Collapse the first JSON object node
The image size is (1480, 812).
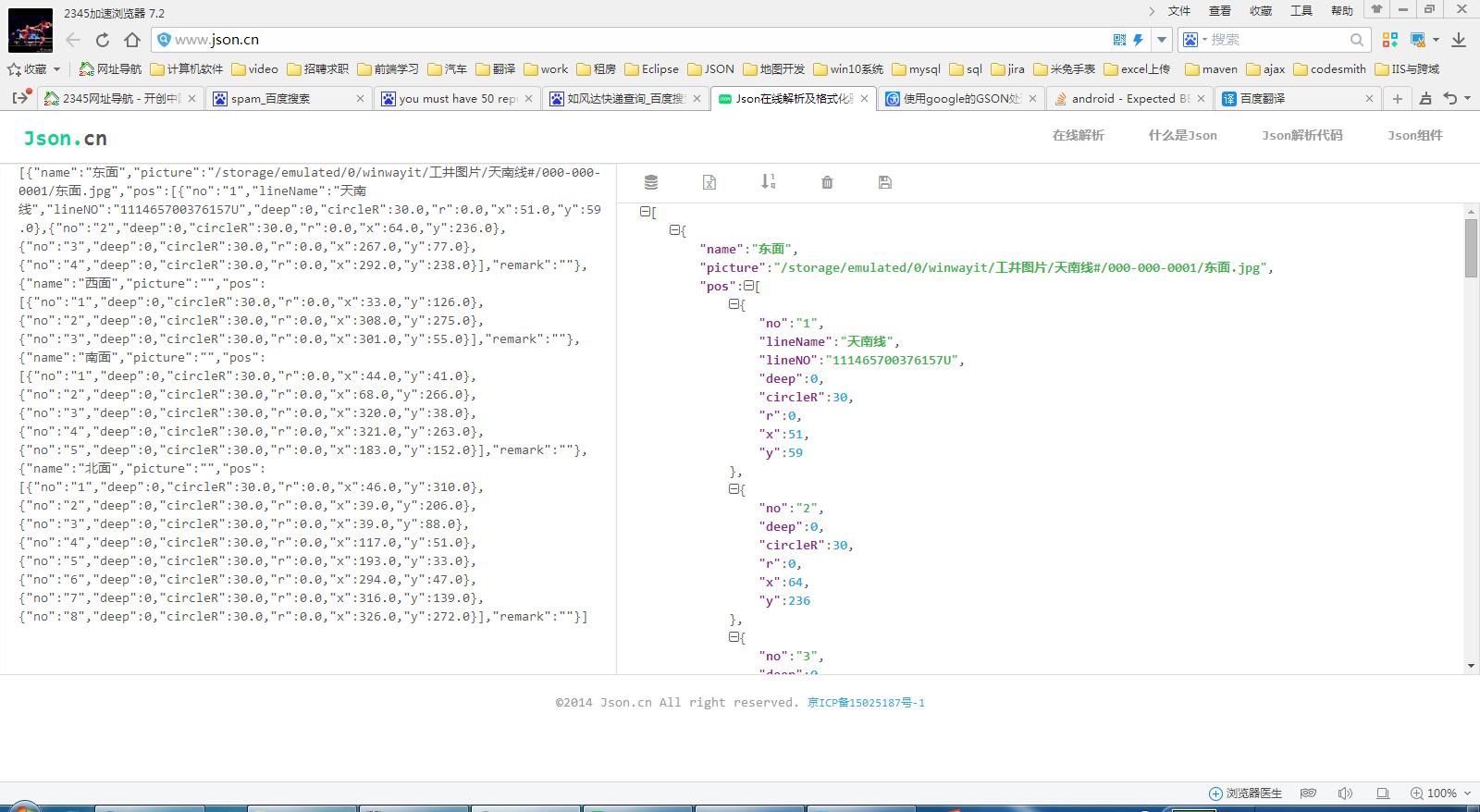click(674, 230)
